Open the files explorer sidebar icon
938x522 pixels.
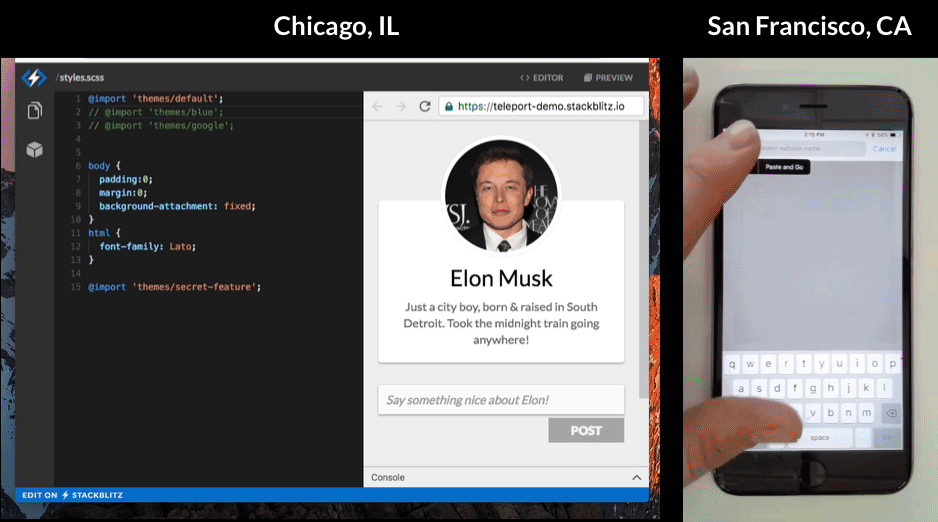35,111
